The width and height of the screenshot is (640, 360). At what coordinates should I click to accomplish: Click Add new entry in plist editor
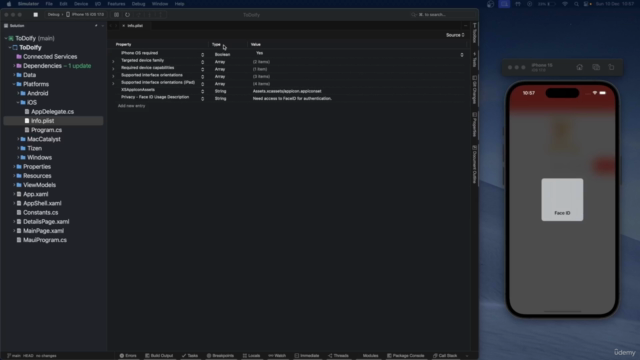tap(131, 106)
